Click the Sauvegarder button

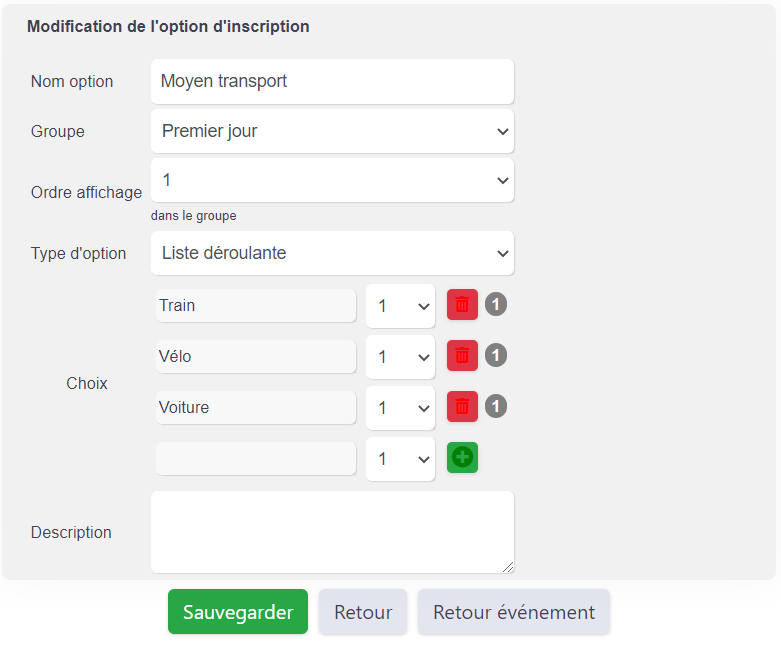(x=238, y=612)
